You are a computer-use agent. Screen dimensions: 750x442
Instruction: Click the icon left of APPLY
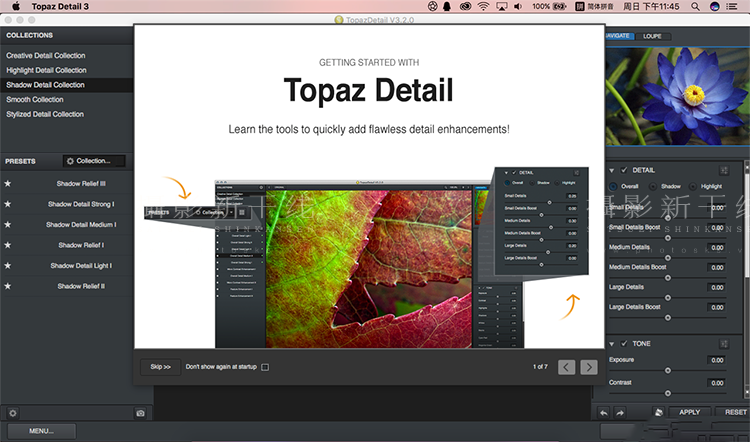click(659, 412)
